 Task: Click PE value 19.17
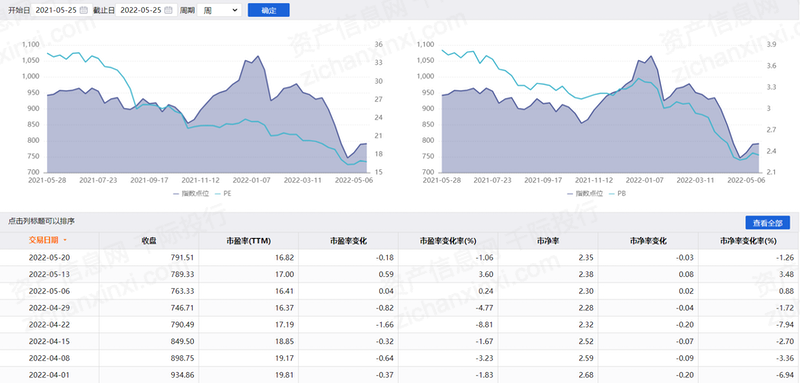(x=285, y=358)
